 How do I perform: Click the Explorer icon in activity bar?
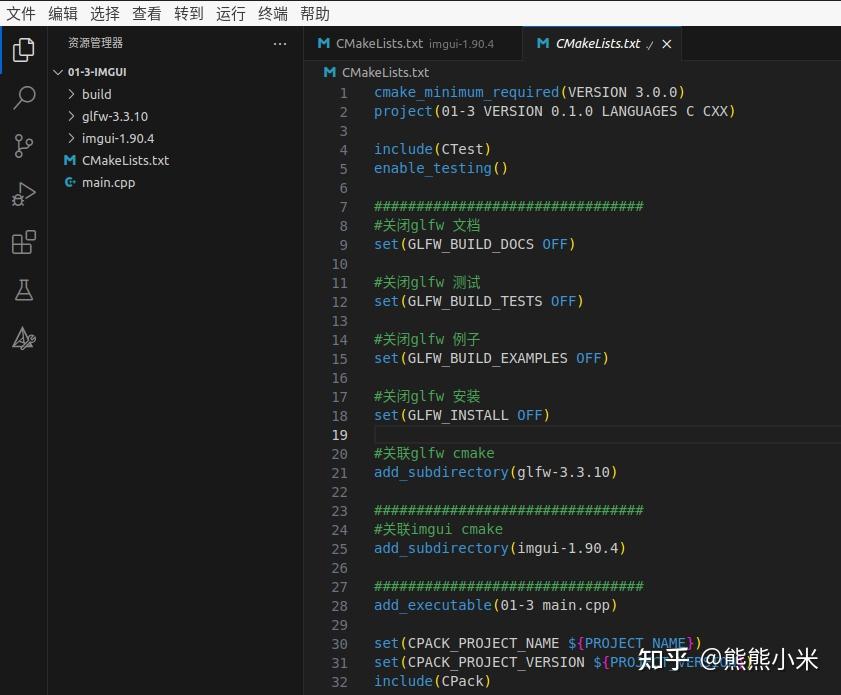[x=24, y=49]
